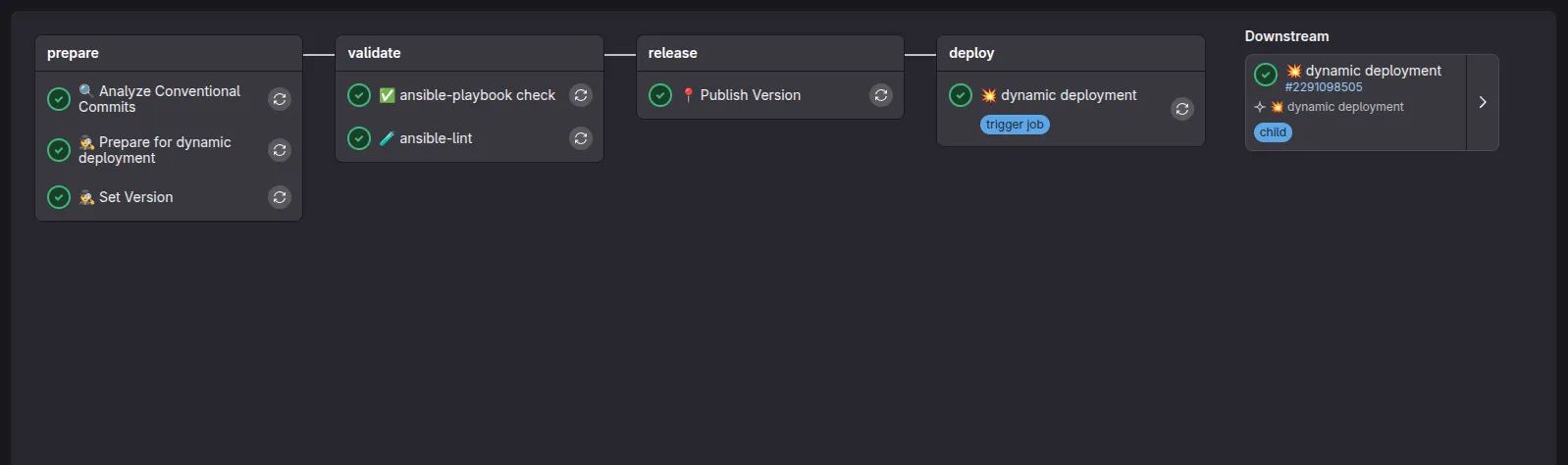Click the passed status icon for Set Version
The width and height of the screenshot is (1568, 465).
point(59,197)
